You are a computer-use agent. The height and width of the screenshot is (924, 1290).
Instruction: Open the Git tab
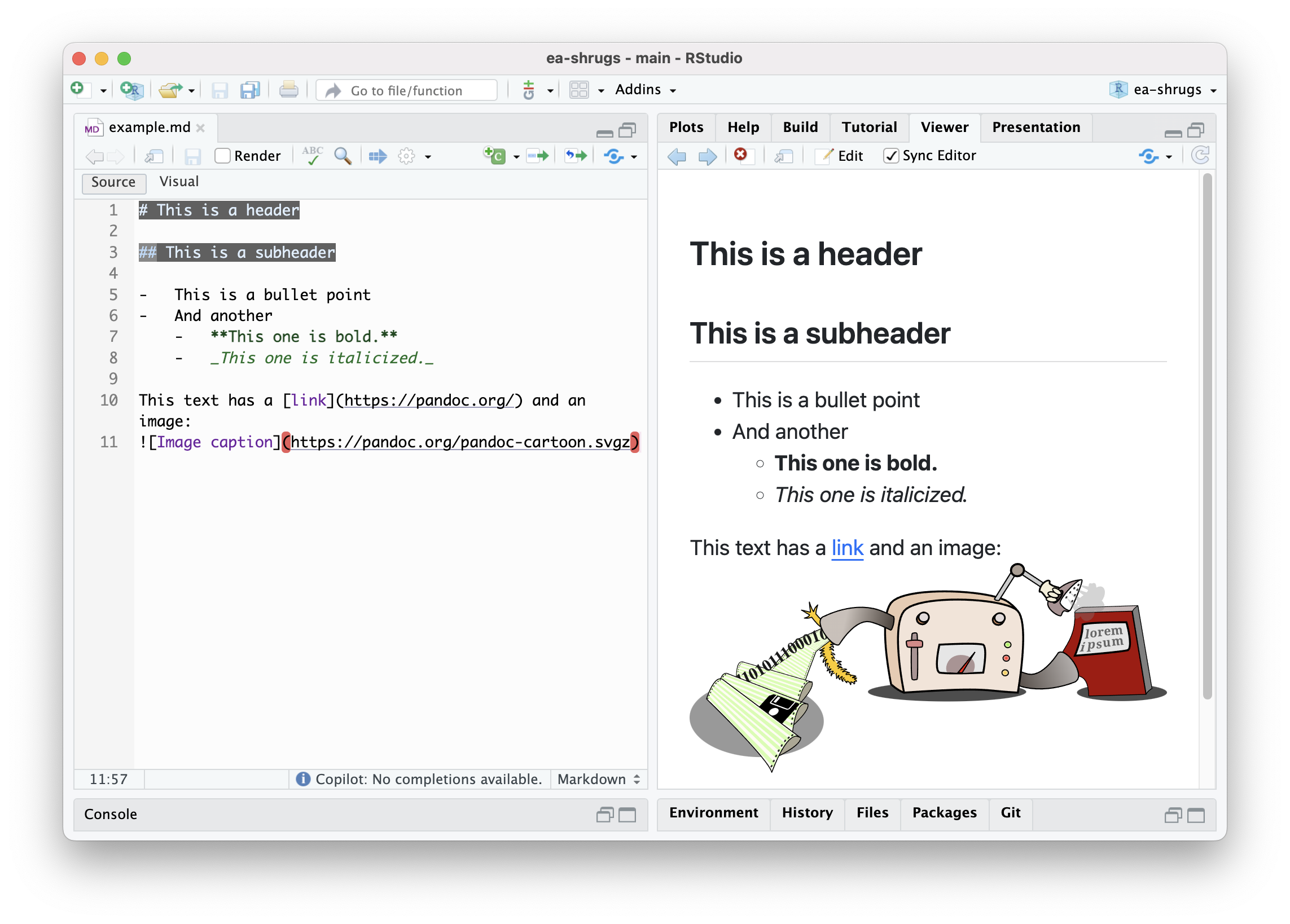click(x=1010, y=812)
